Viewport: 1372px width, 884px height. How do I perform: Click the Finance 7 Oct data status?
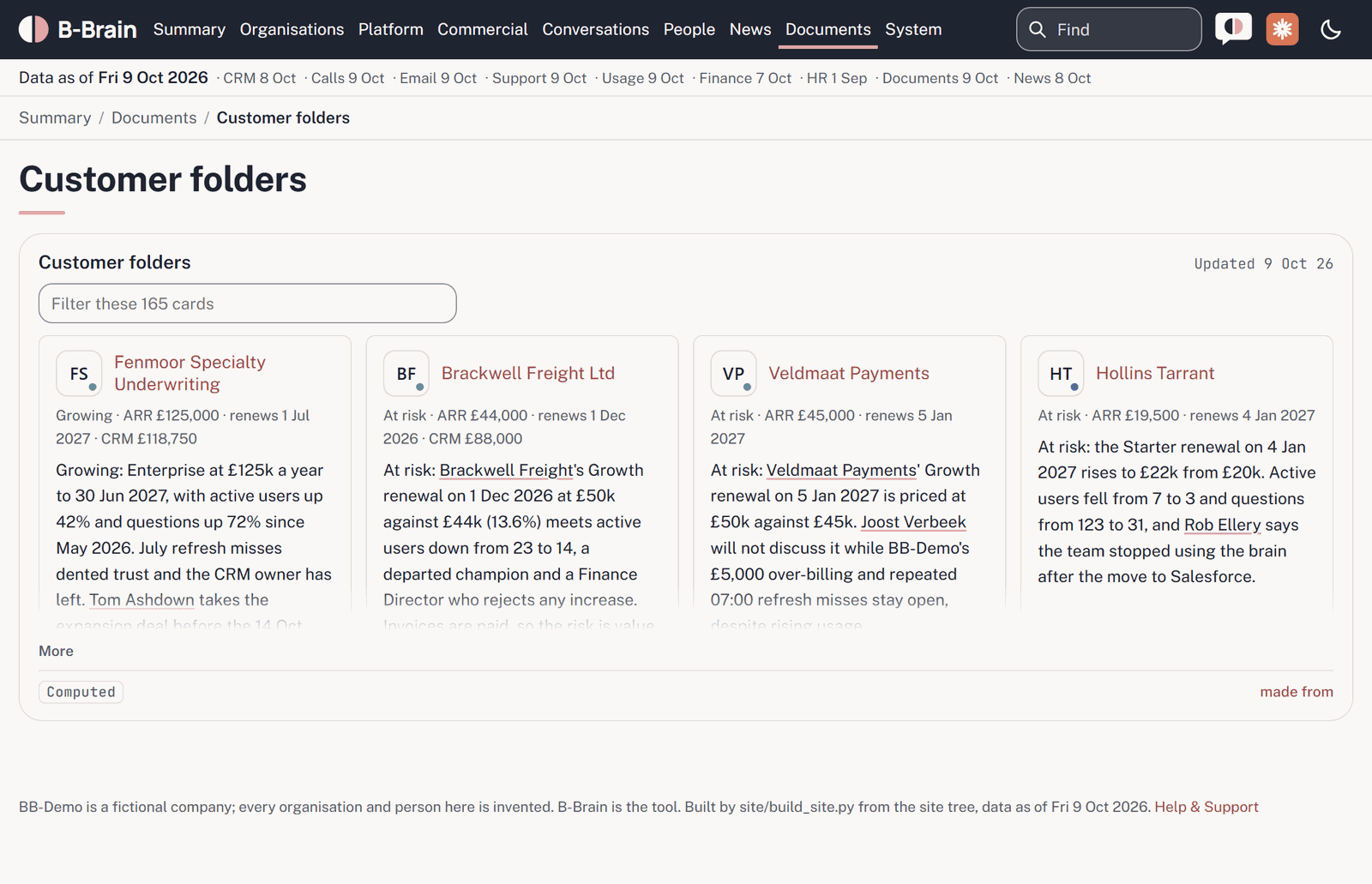745,78
